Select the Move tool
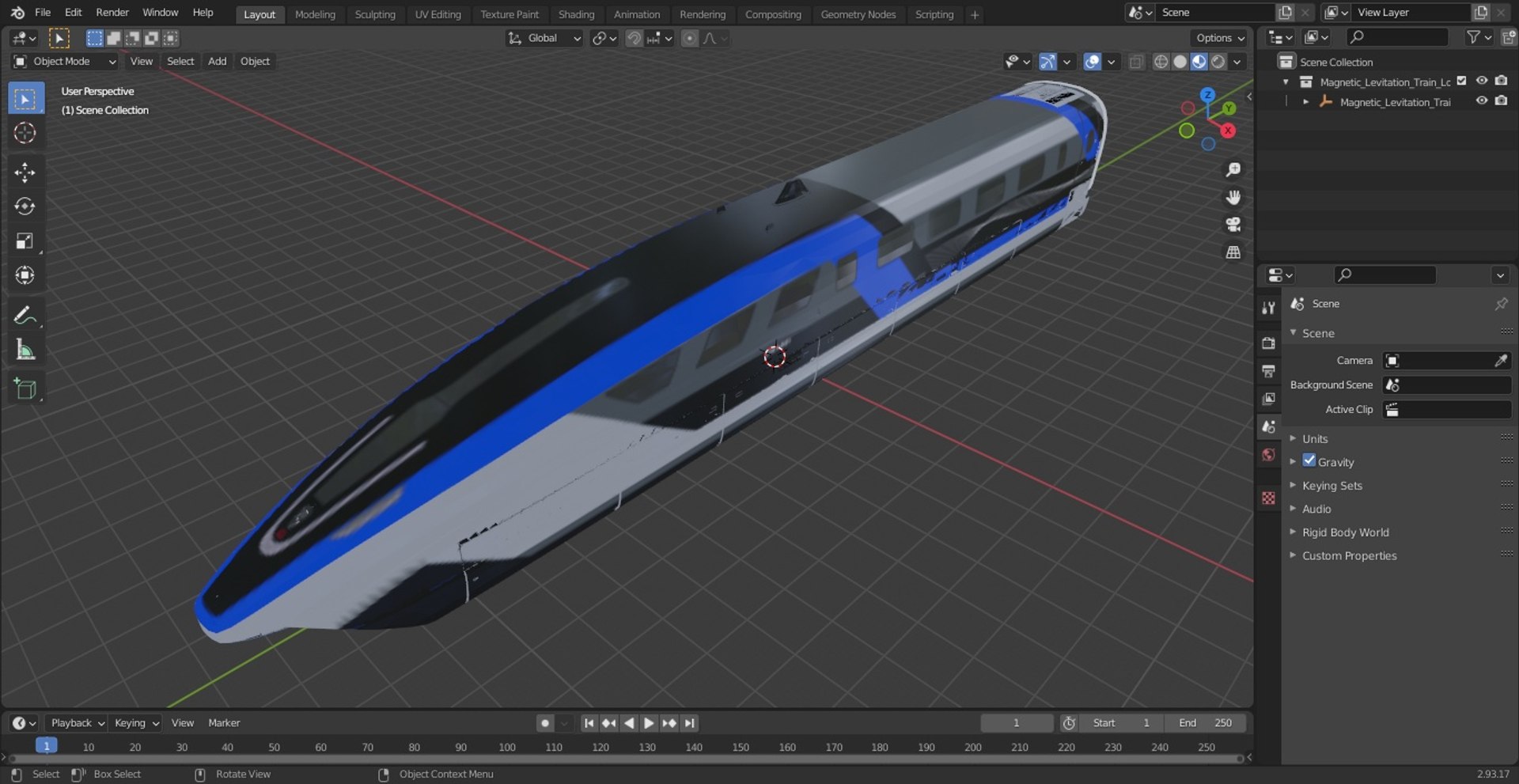This screenshot has height=784, width=1519. click(x=25, y=172)
